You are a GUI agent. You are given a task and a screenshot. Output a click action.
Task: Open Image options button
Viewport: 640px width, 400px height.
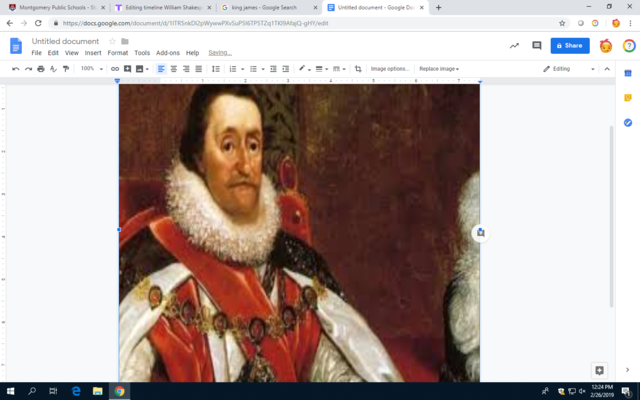pyautogui.click(x=390, y=69)
